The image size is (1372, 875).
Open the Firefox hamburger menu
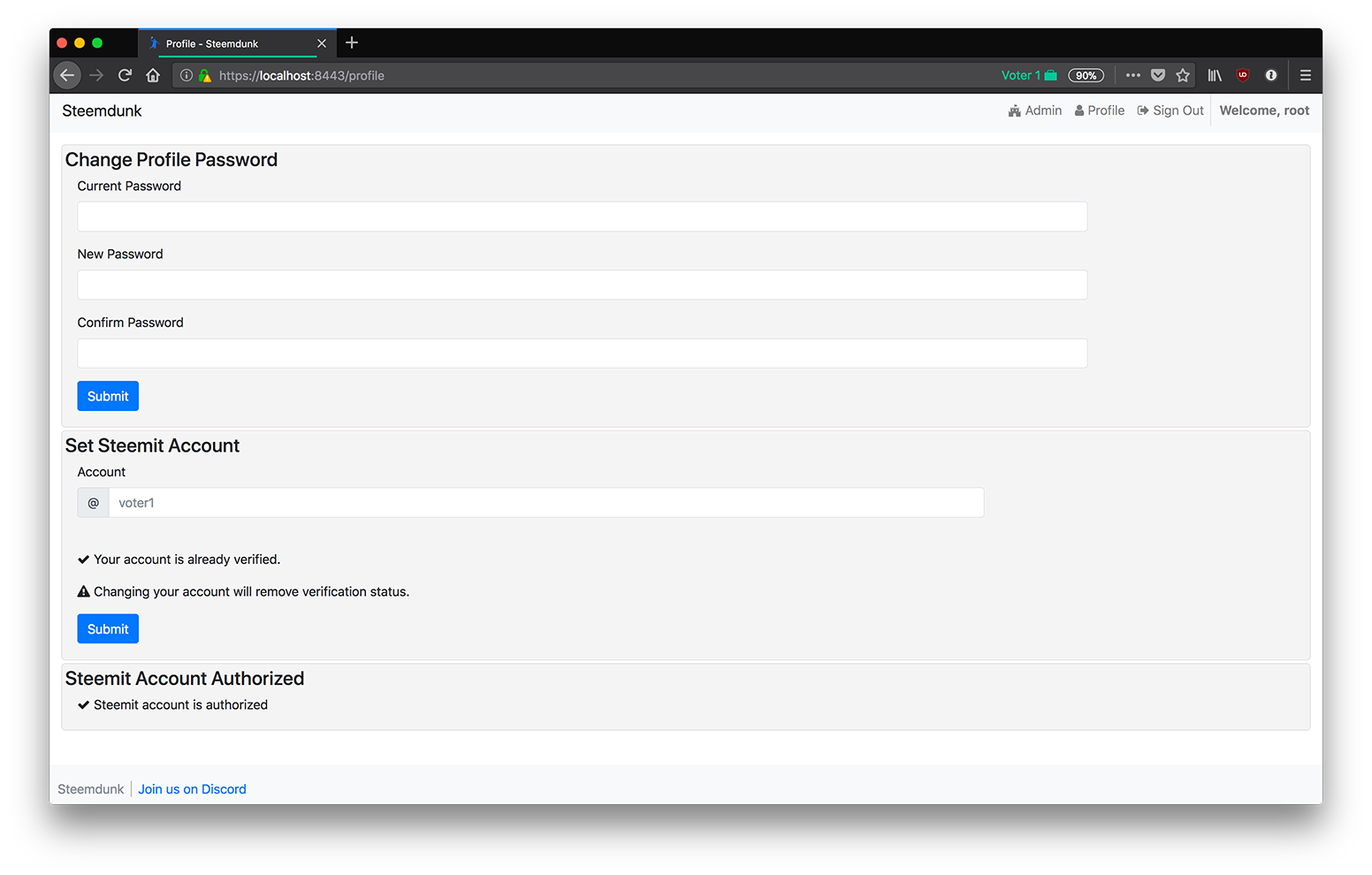[1306, 75]
